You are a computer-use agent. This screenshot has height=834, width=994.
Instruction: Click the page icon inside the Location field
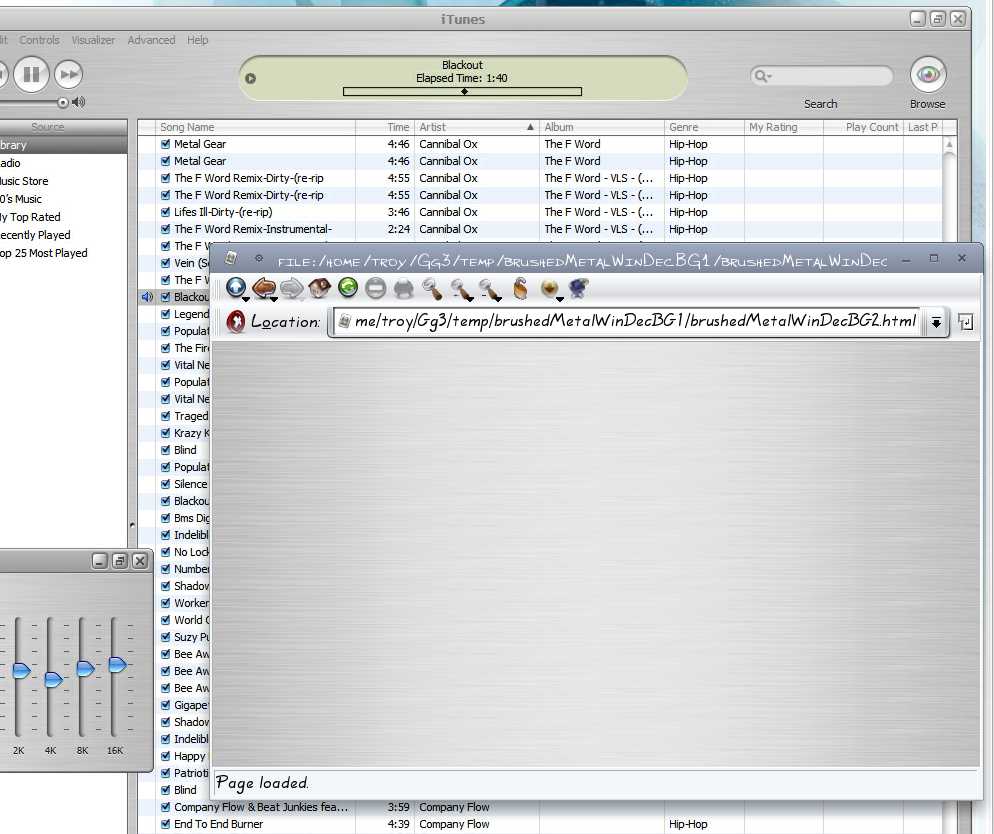(344, 321)
